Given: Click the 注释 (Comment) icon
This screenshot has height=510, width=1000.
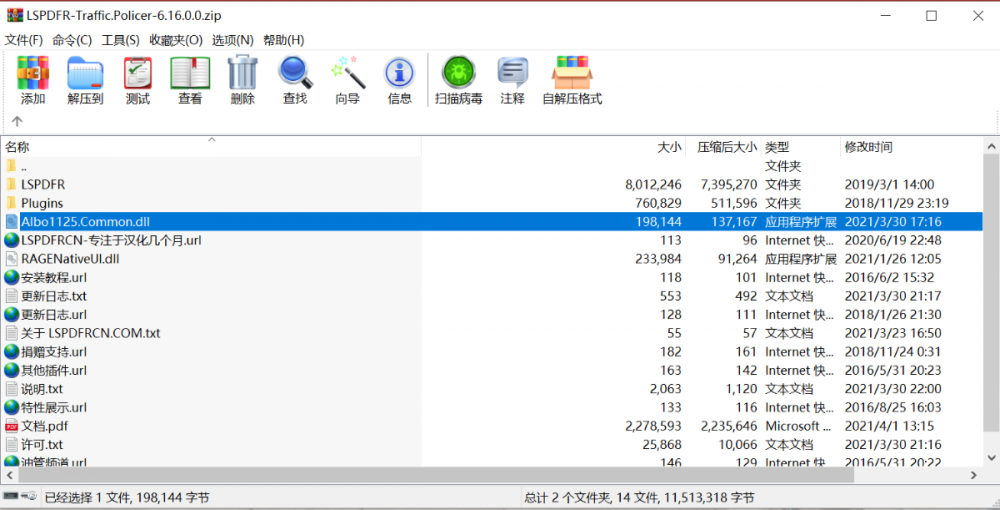Looking at the screenshot, I should click(512, 73).
